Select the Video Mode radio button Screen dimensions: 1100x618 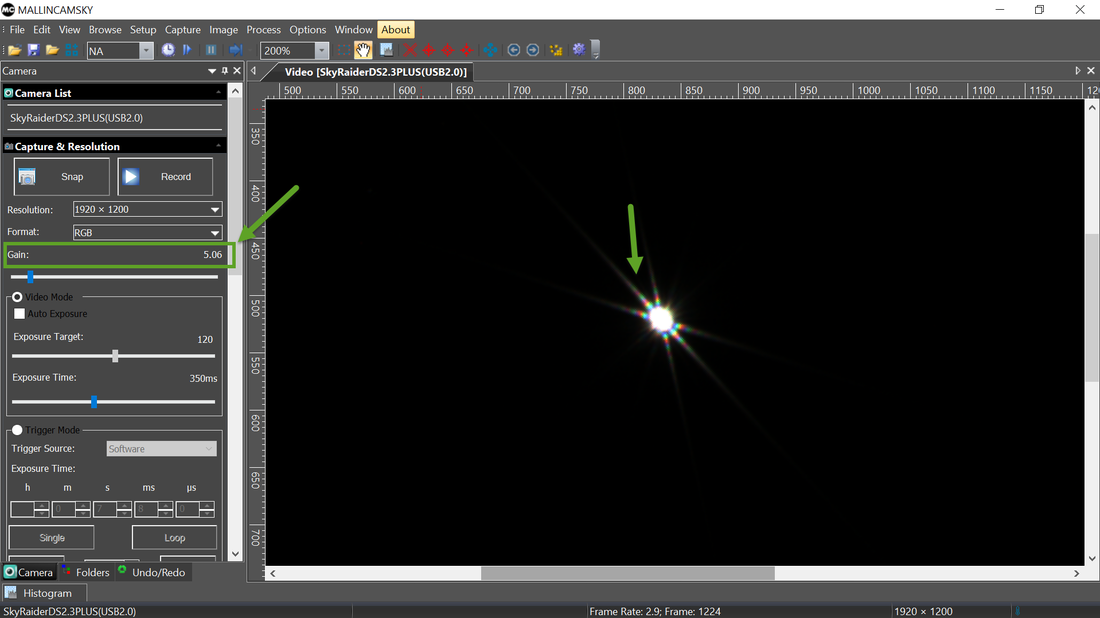pyautogui.click(x=18, y=297)
